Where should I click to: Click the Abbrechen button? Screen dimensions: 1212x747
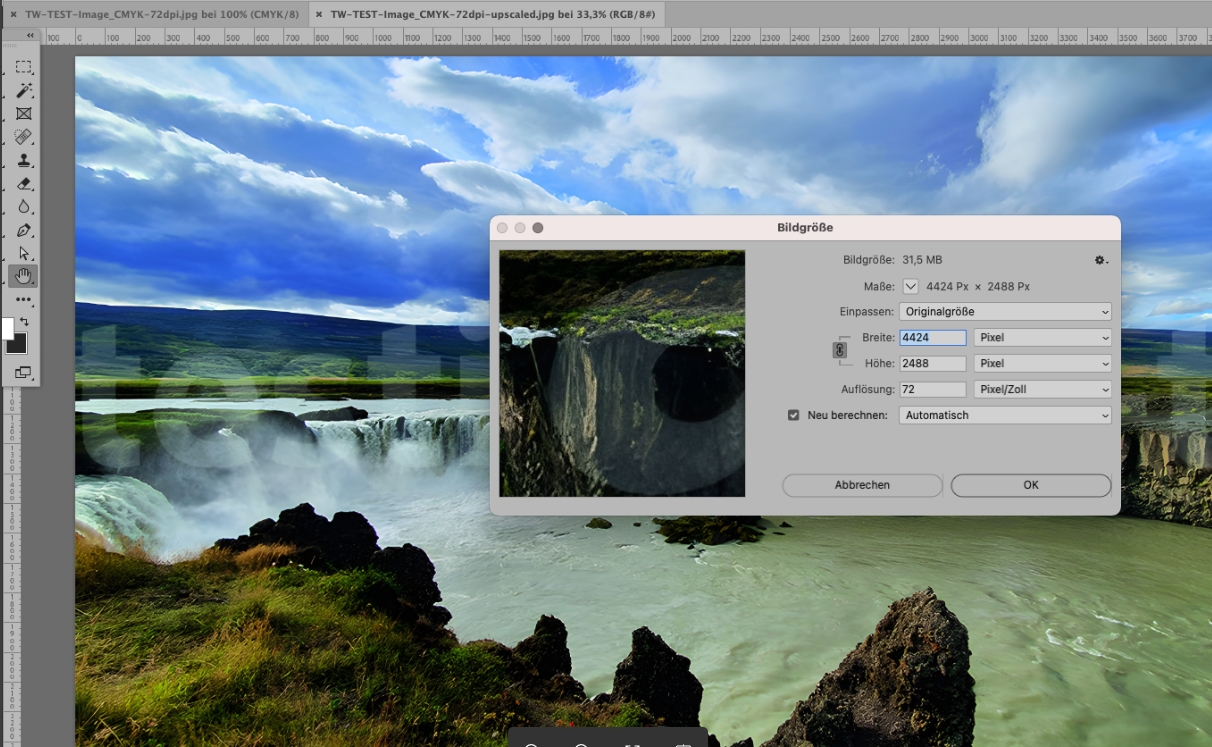pyautogui.click(x=862, y=485)
